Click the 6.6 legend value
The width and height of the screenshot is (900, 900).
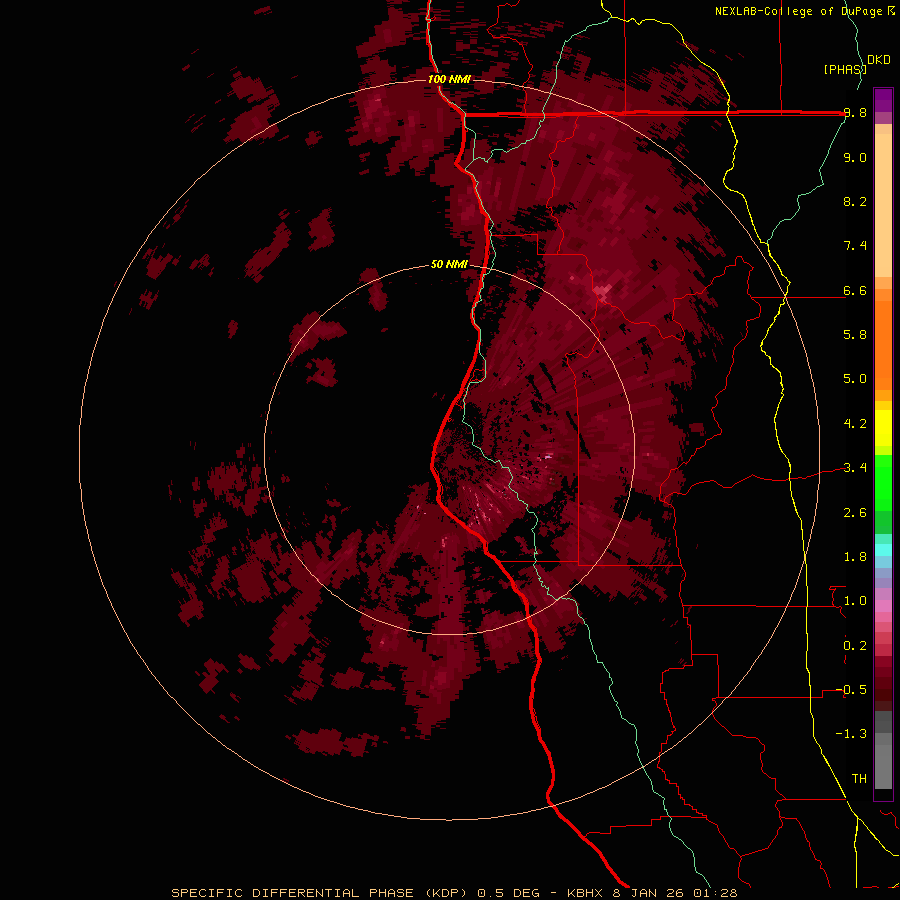[855, 290]
